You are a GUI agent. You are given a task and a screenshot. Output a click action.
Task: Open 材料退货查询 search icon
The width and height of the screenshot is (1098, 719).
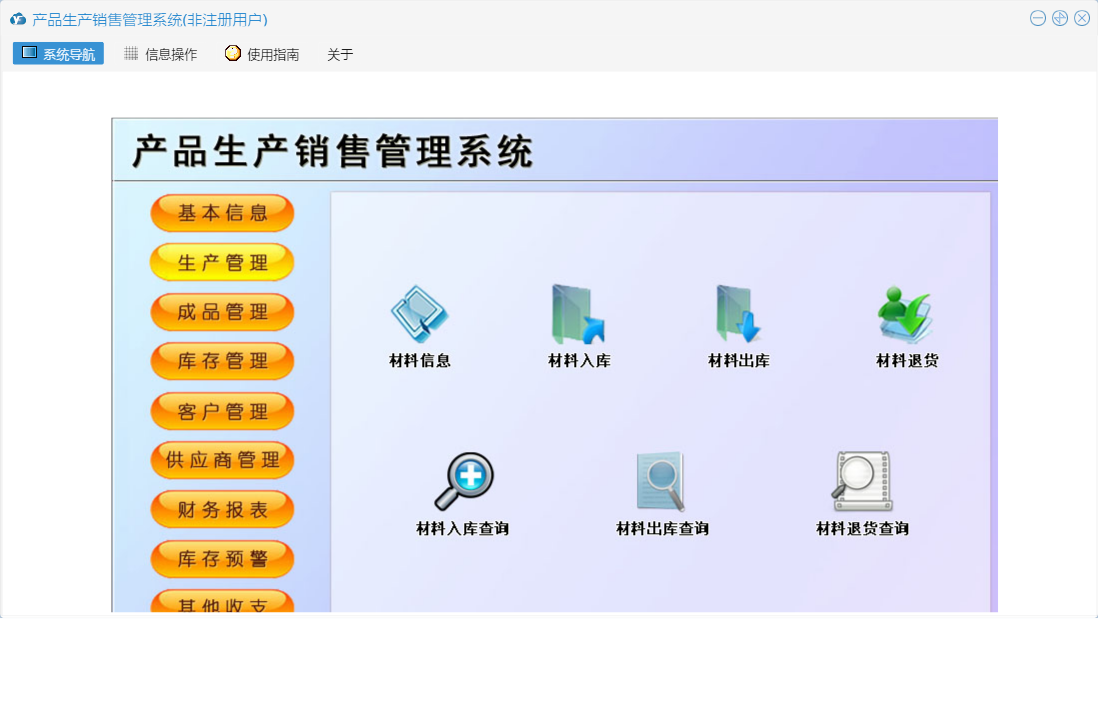[862, 483]
